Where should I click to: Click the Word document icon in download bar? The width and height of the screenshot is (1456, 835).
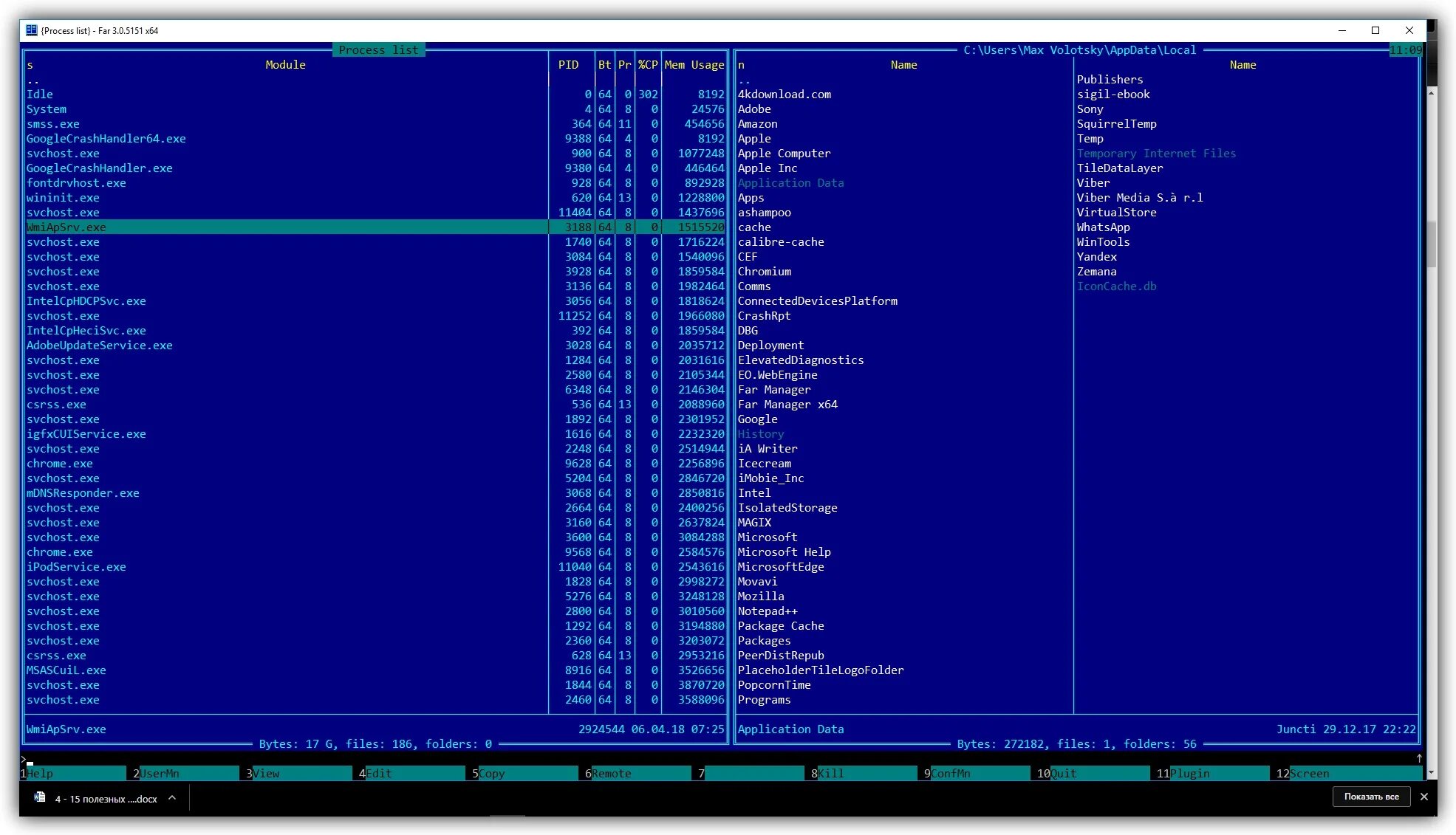(40, 797)
